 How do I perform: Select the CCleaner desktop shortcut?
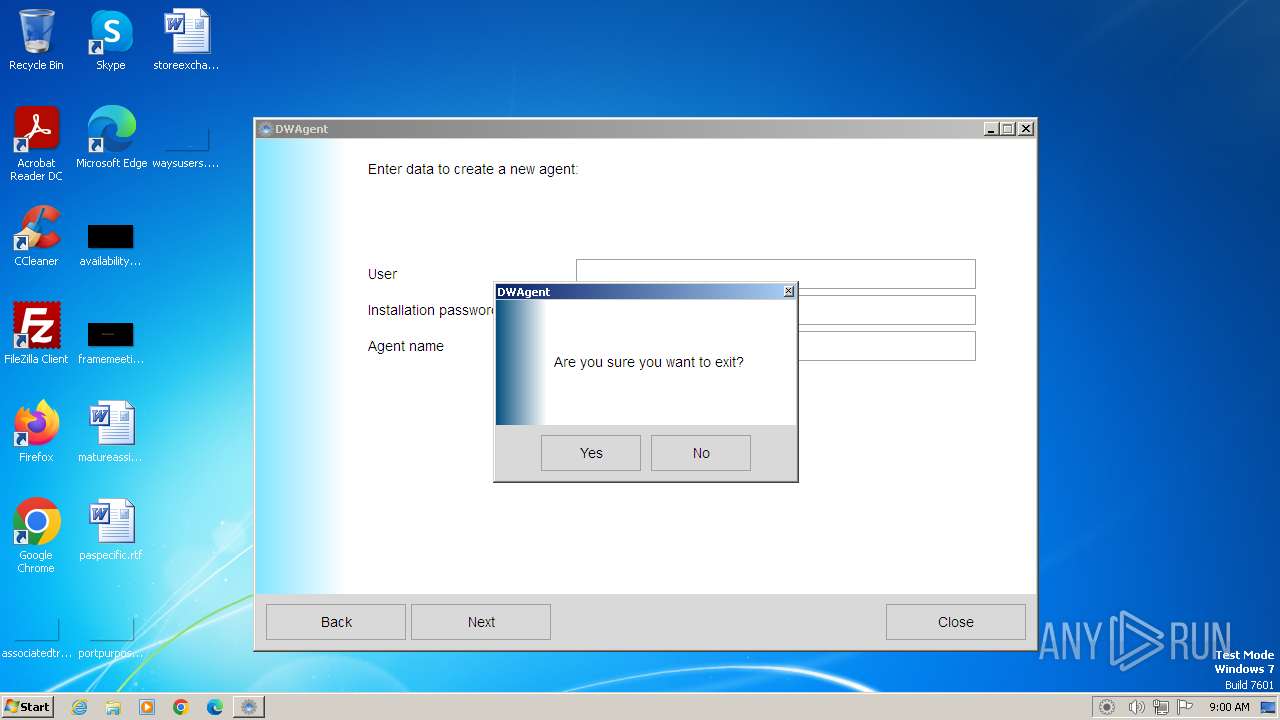coord(36,236)
